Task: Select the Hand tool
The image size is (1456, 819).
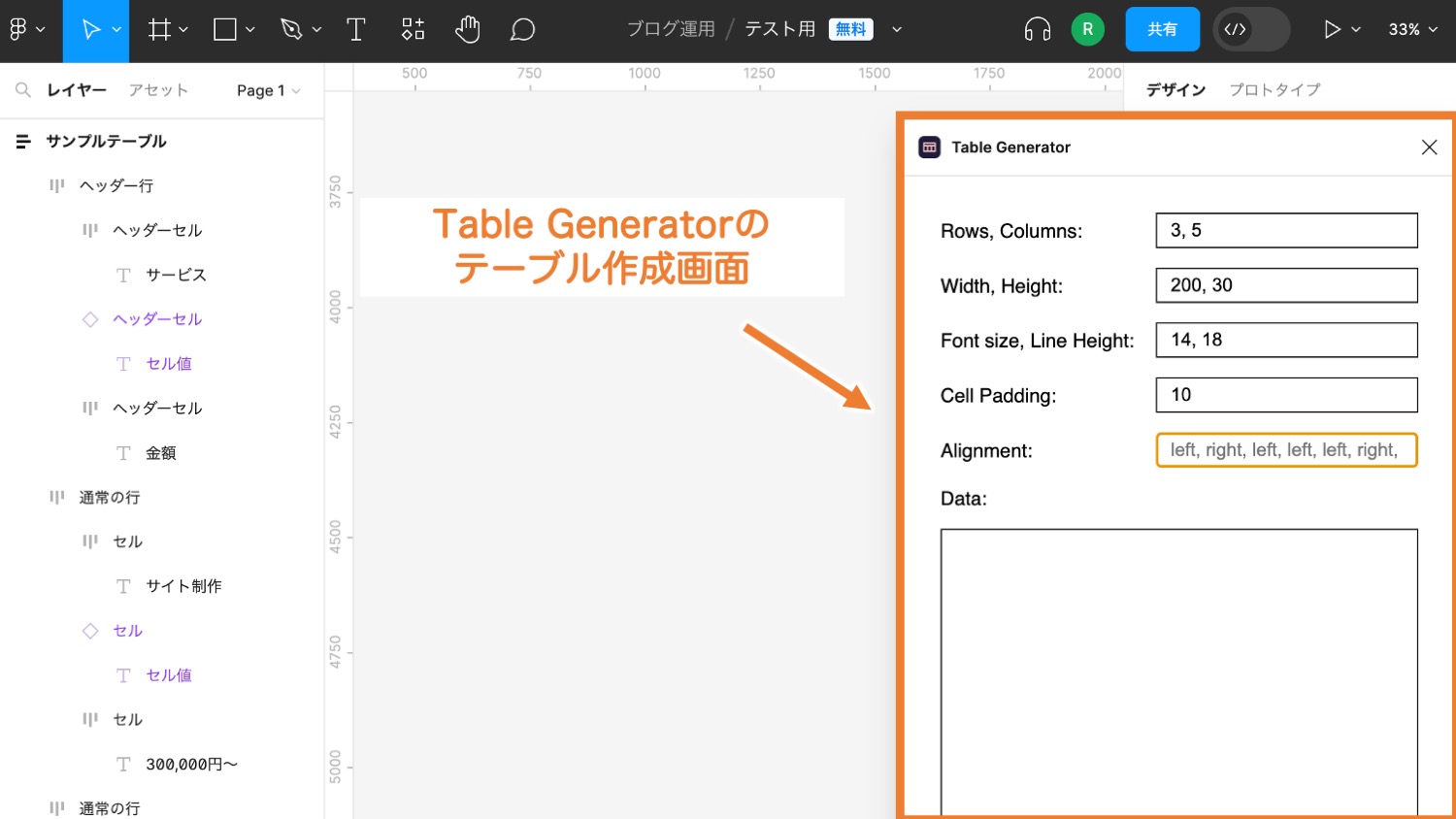Action: [468, 29]
